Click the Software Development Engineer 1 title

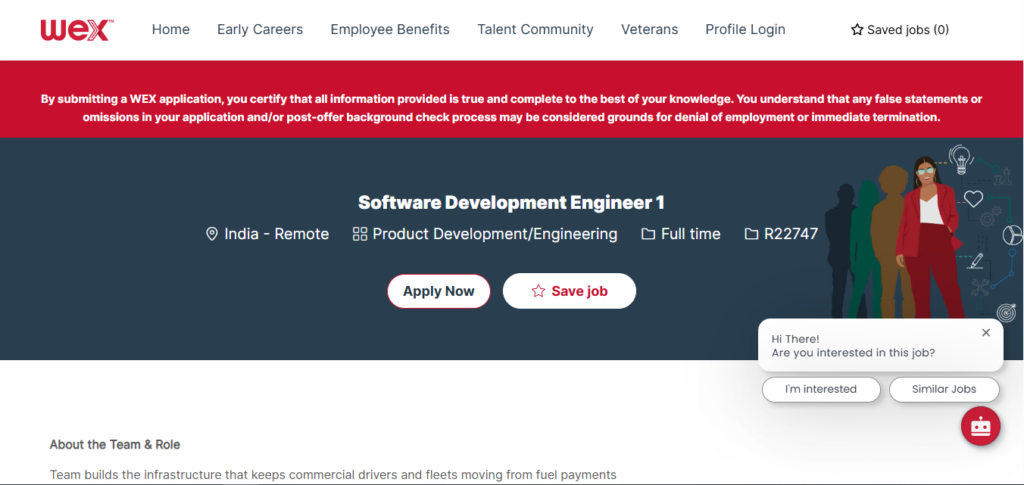[x=511, y=202]
